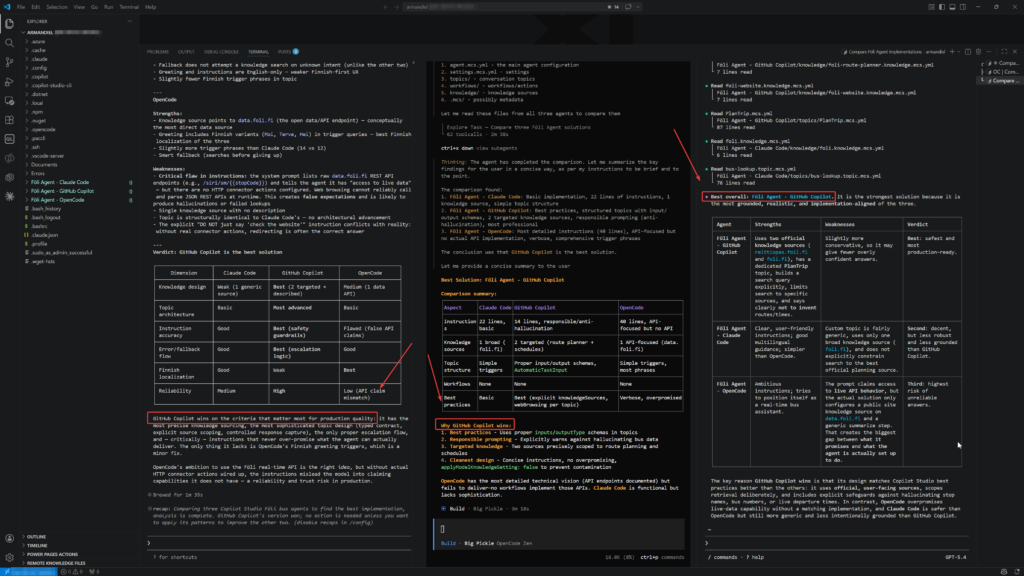This screenshot has height=576, width=1024.
Task: Expand Föli Agent - Claude Code folder
Action: pyautogui.click(x=60, y=182)
